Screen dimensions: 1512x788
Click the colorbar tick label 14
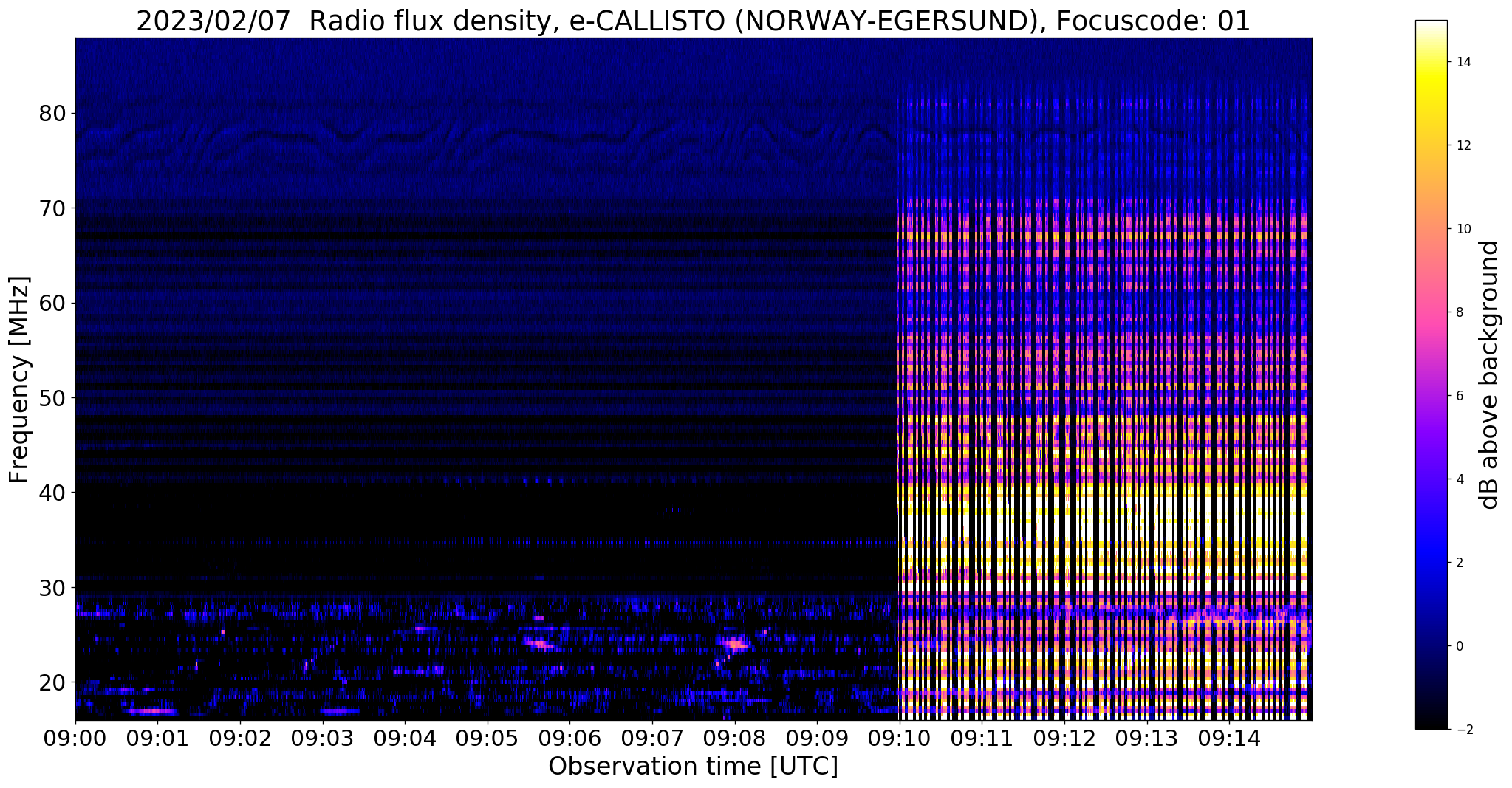[1463, 62]
